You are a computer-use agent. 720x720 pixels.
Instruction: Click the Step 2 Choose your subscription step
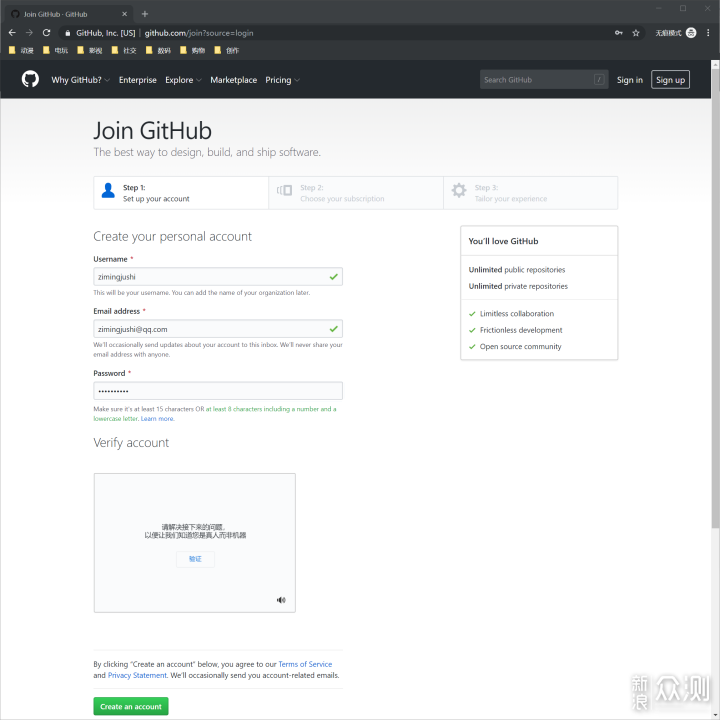(356, 193)
